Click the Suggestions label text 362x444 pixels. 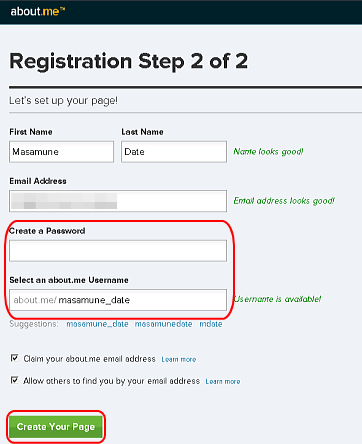pos(34,324)
